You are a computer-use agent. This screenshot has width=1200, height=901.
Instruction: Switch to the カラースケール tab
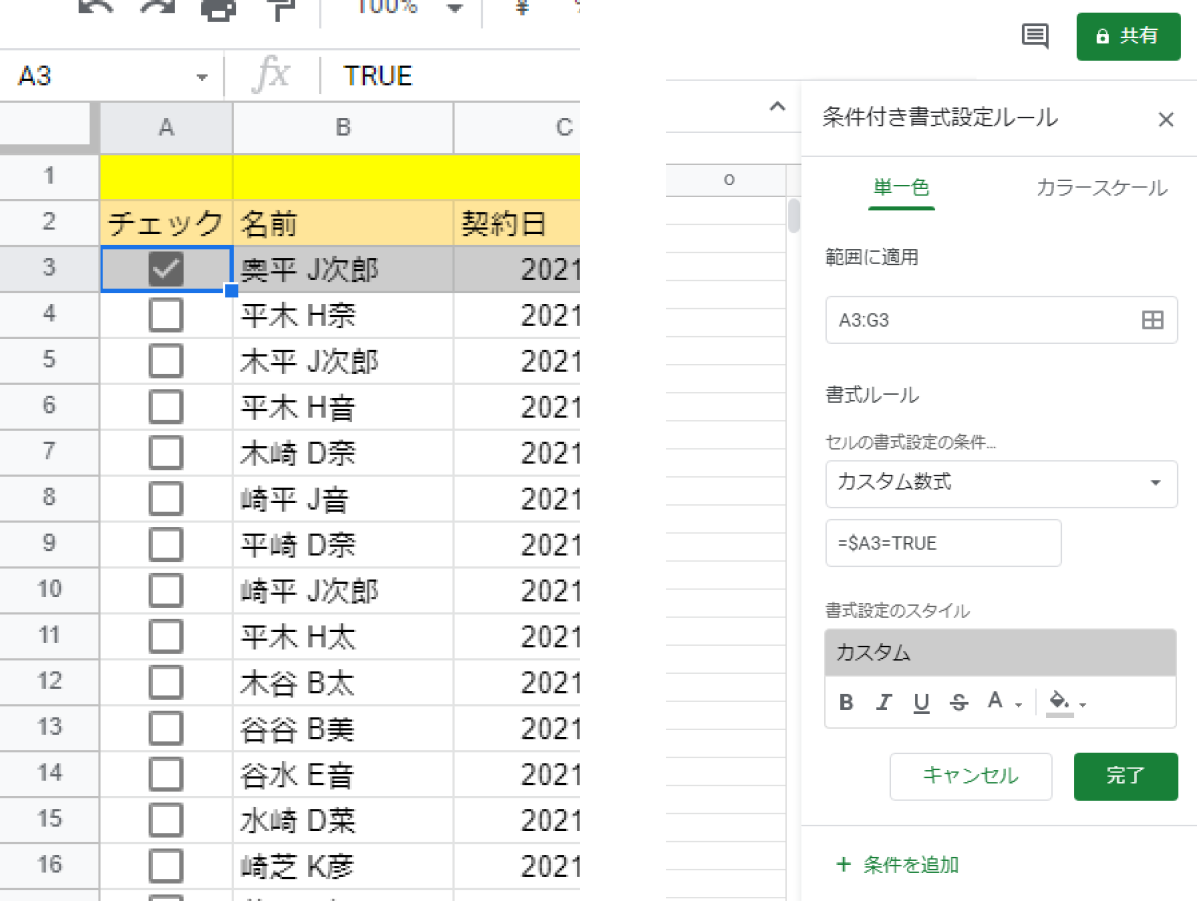point(1101,186)
